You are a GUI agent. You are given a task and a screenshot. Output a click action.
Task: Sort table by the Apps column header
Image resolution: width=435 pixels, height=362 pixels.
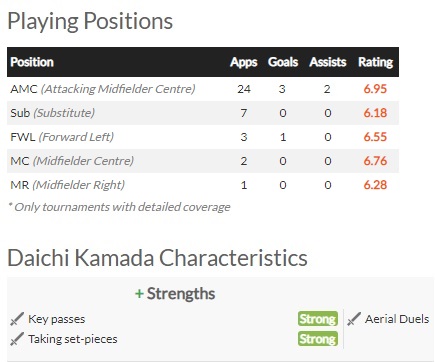244,62
